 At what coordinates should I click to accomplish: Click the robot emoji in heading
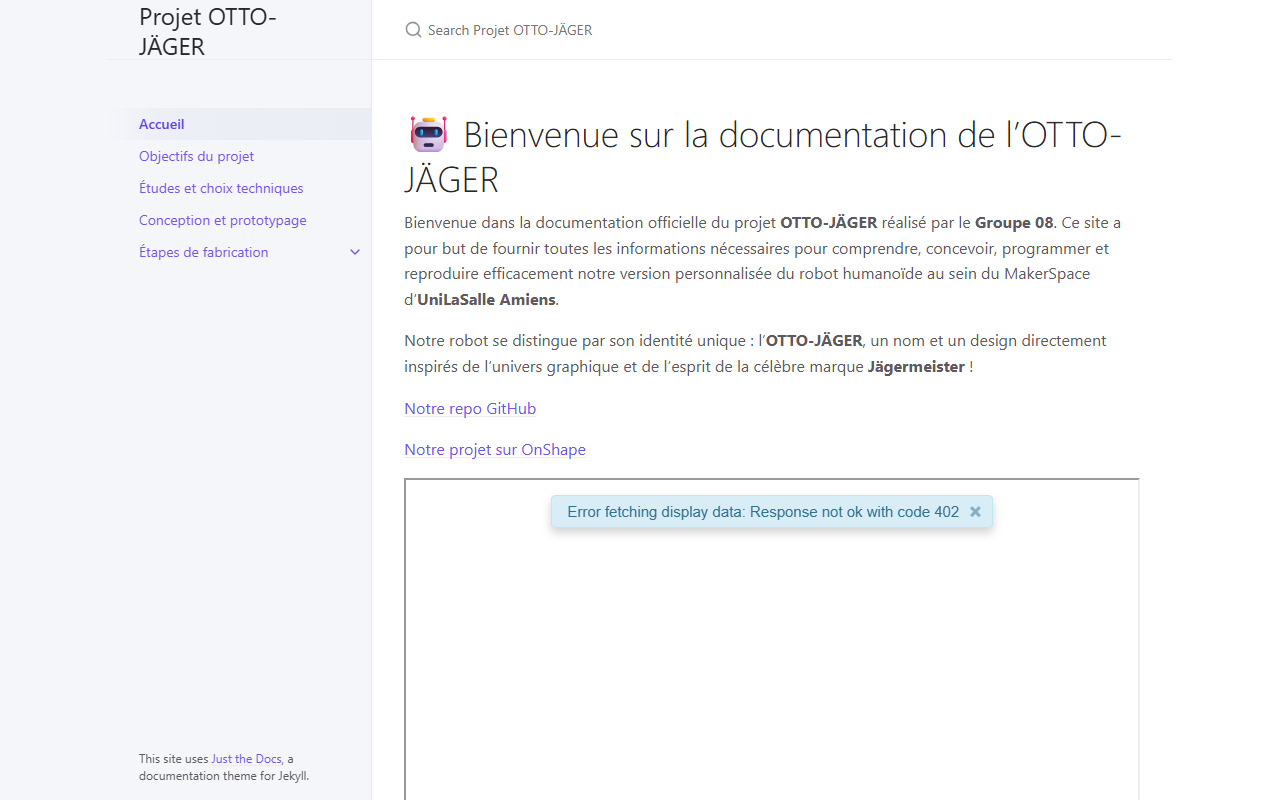[x=429, y=134]
